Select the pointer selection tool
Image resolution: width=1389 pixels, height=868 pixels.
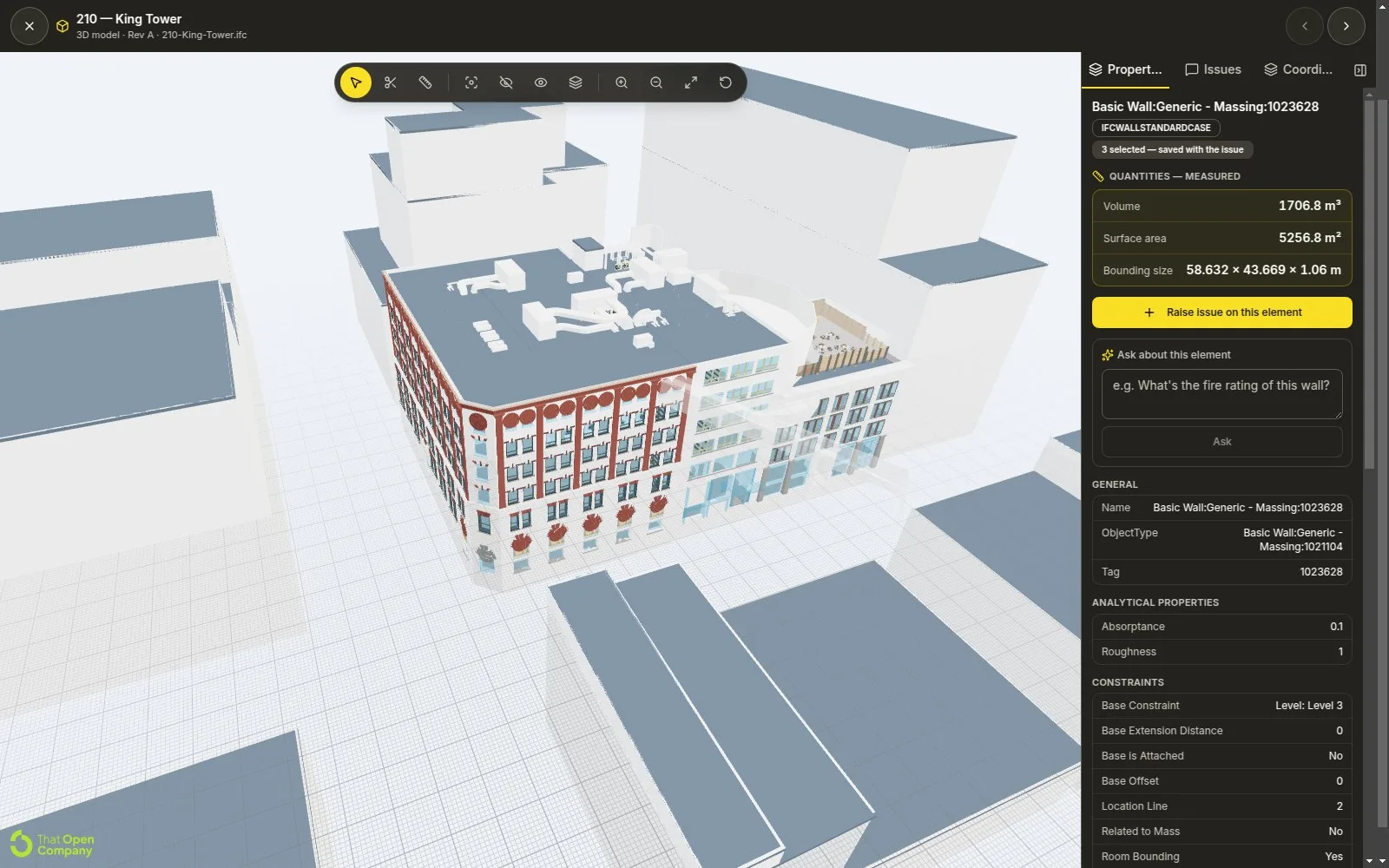pyautogui.click(x=355, y=82)
